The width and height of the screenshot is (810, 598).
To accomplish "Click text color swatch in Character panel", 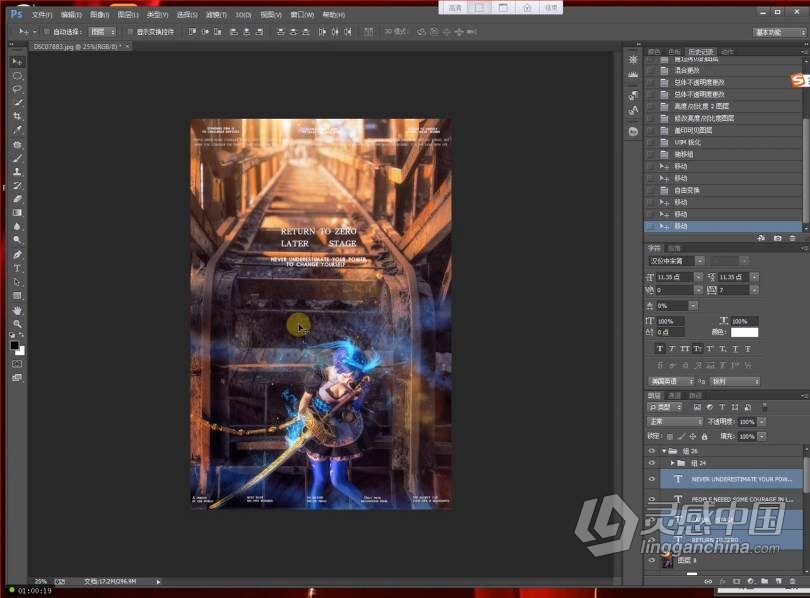I will point(744,333).
